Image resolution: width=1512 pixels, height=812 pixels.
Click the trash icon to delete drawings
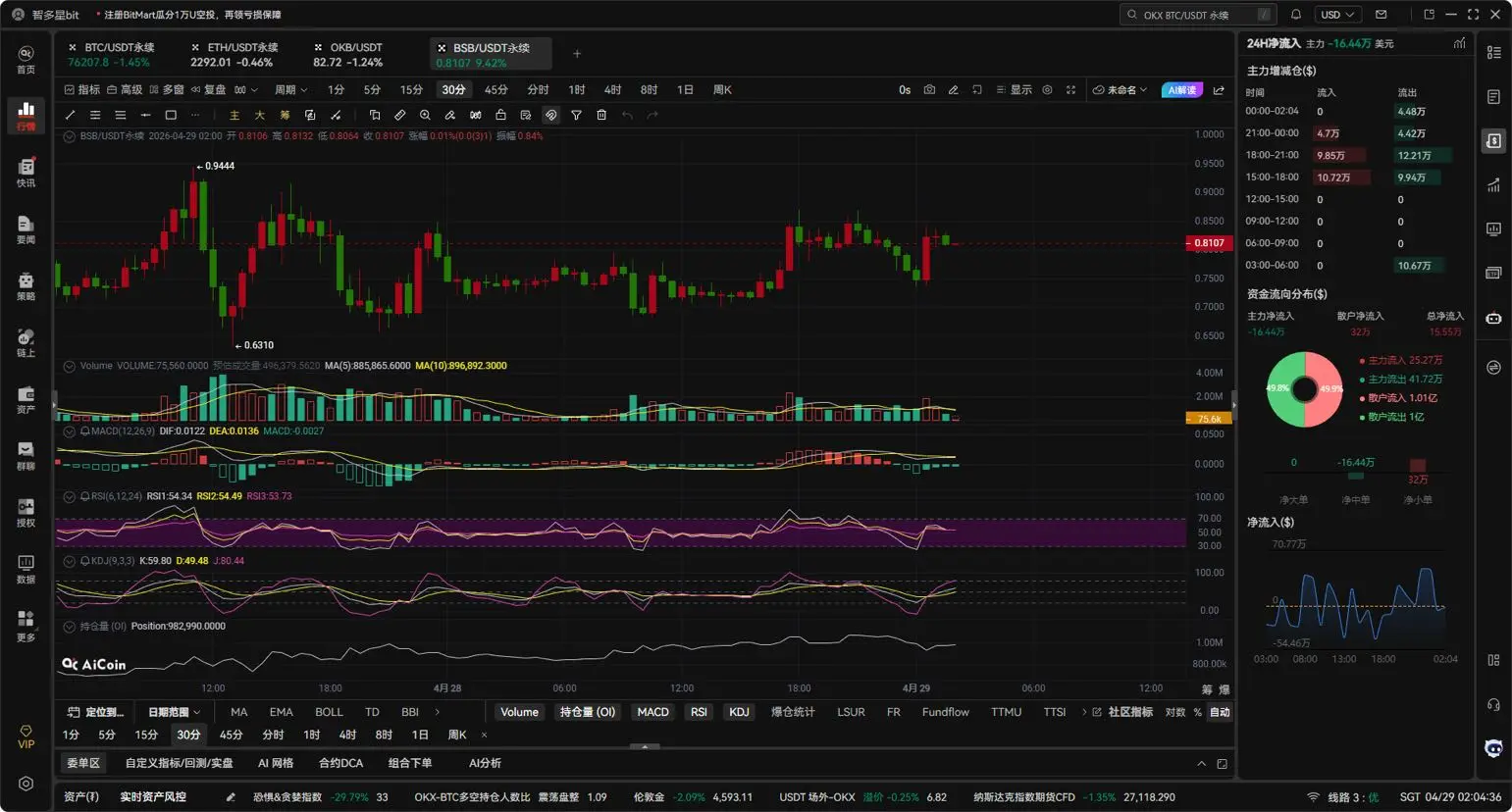coord(601,116)
